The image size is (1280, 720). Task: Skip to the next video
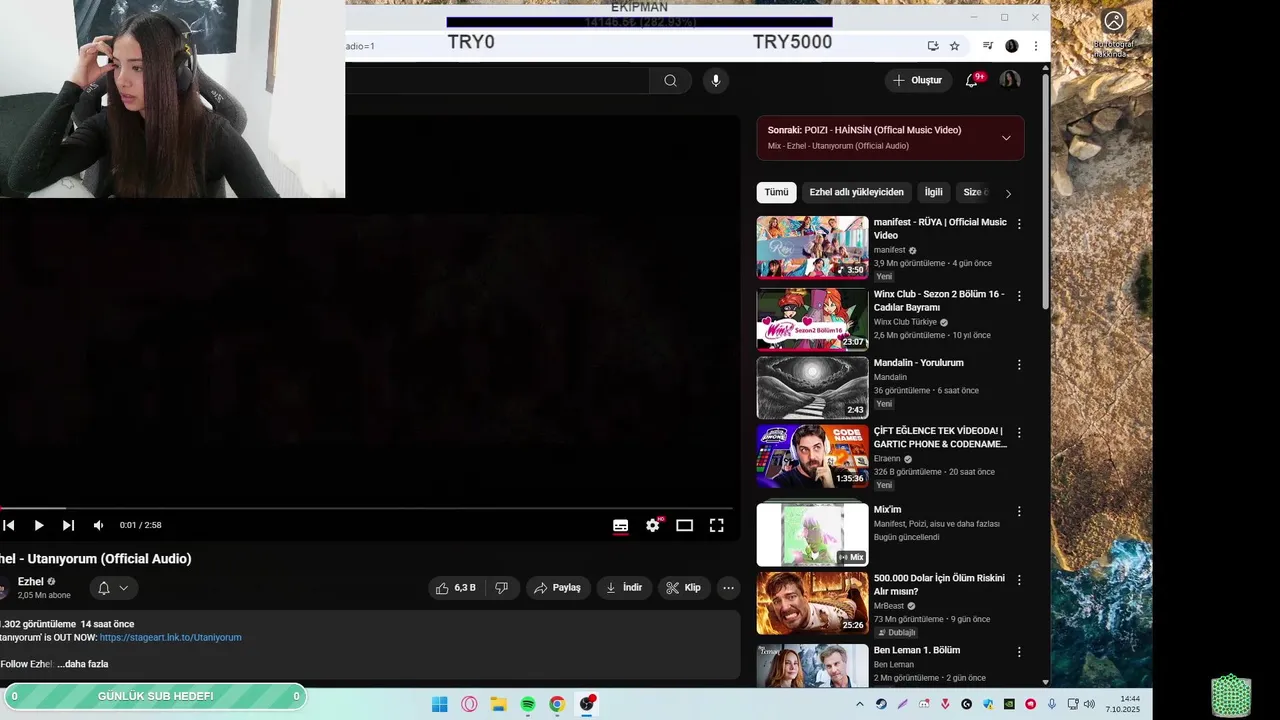pyautogui.click(x=68, y=525)
